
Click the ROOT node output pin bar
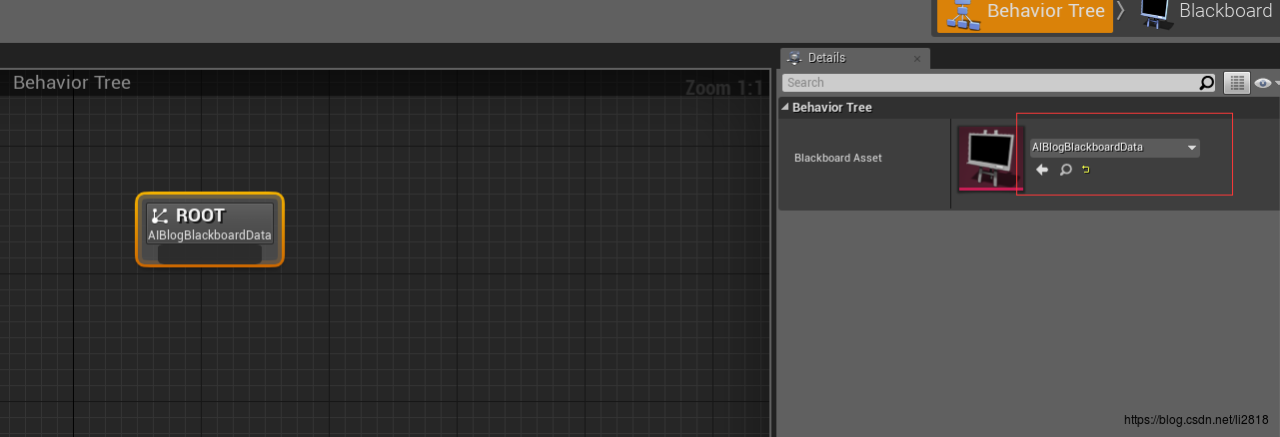point(210,255)
